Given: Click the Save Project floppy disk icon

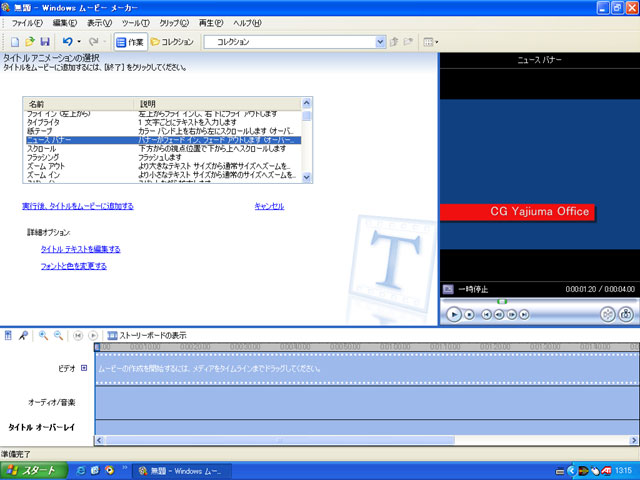Looking at the screenshot, I should pos(45,42).
